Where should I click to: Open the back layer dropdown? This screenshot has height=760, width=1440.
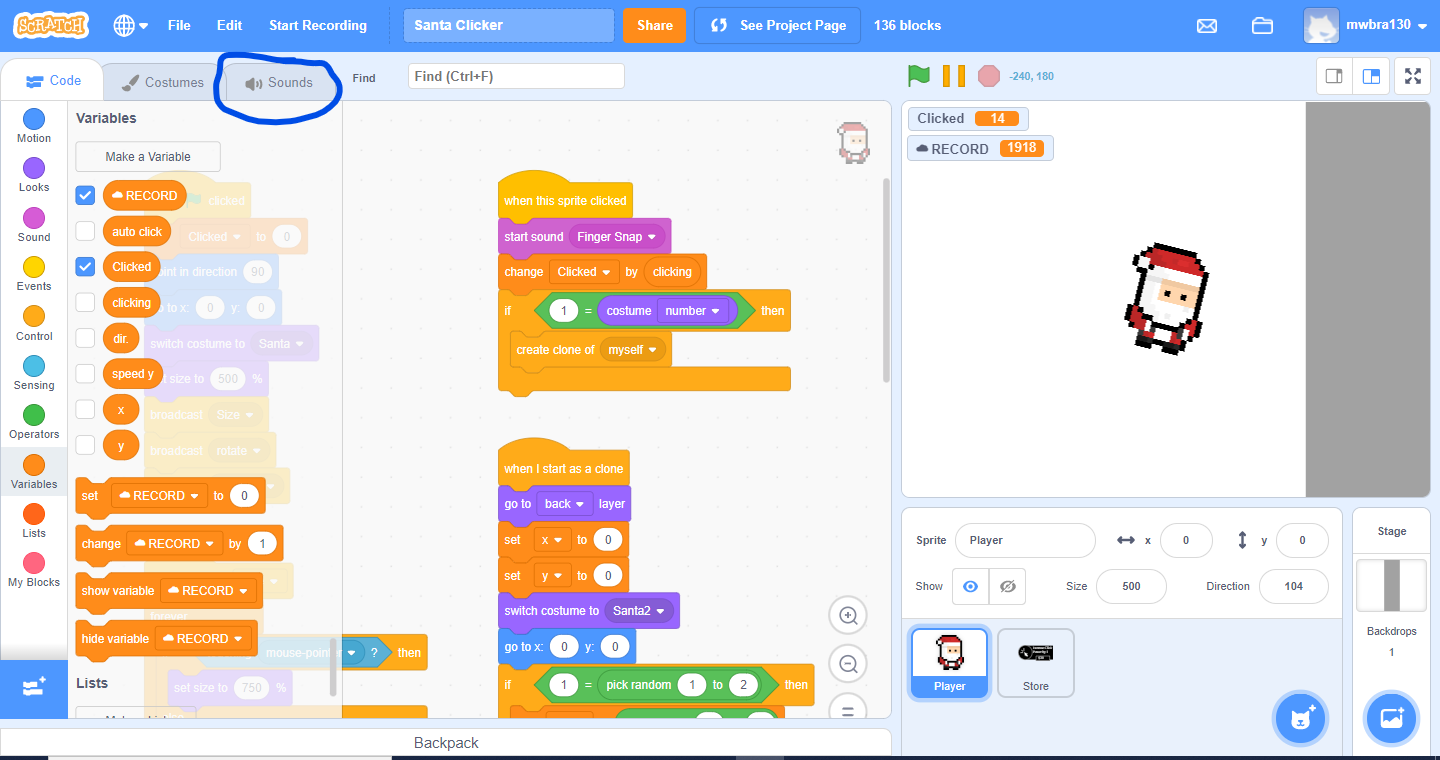[x=565, y=504]
